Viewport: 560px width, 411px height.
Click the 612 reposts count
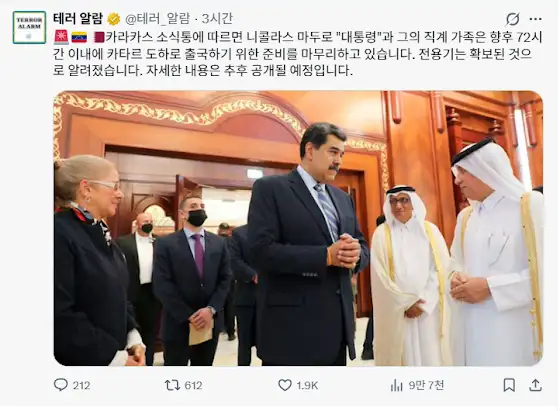193,386
